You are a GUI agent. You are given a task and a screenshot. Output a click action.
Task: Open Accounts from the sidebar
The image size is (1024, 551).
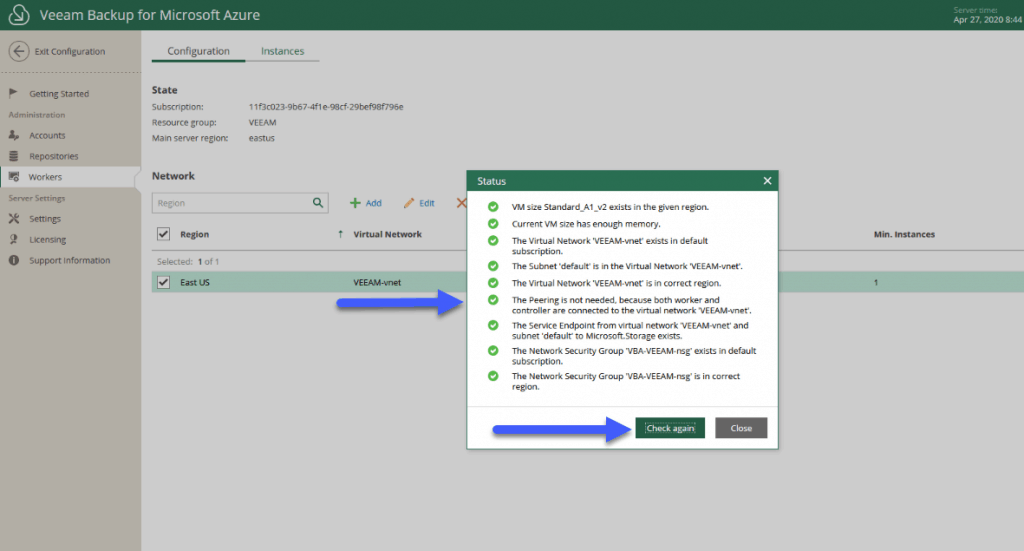click(x=47, y=135)
